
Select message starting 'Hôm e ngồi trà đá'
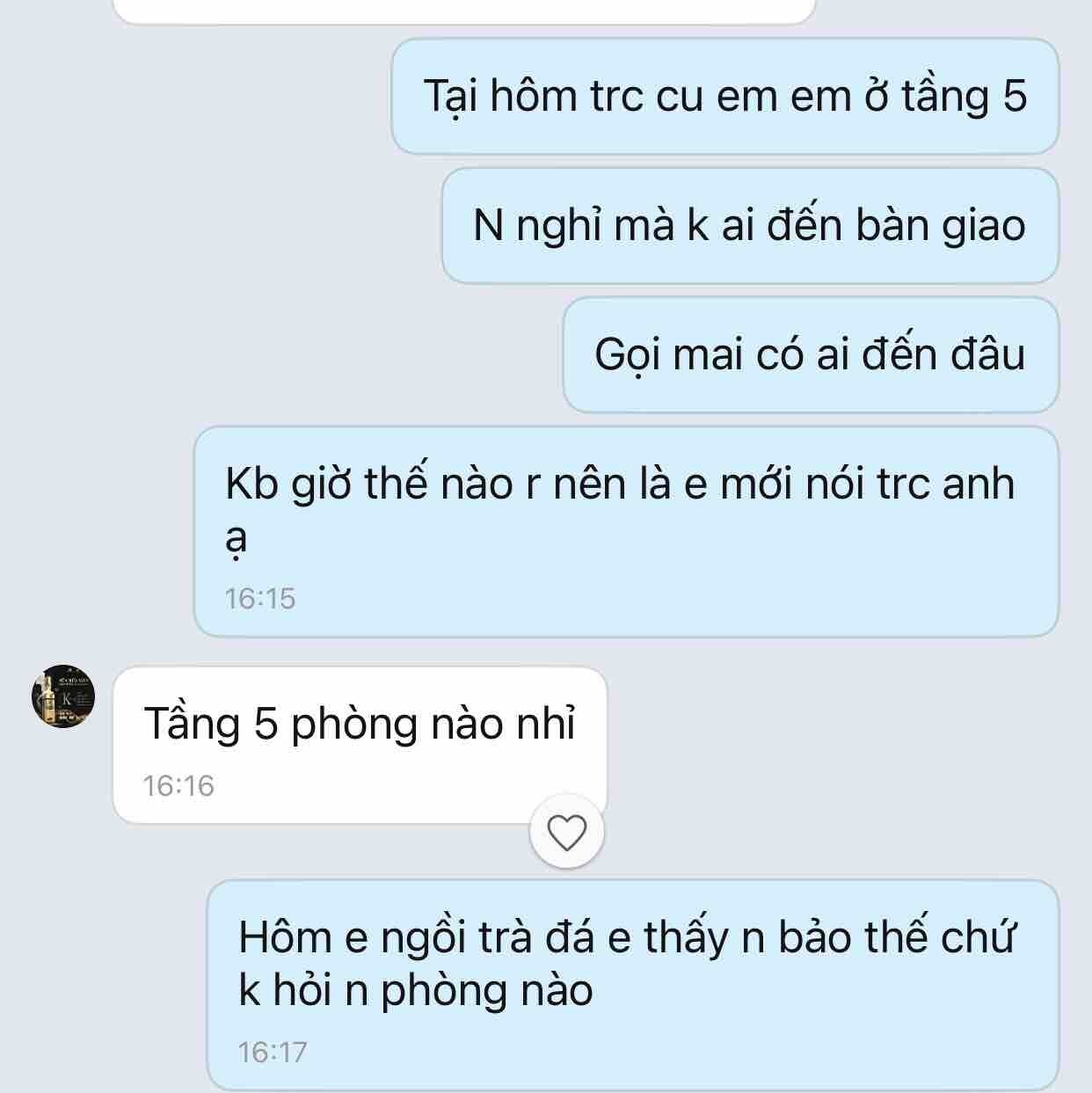[632, 985]
